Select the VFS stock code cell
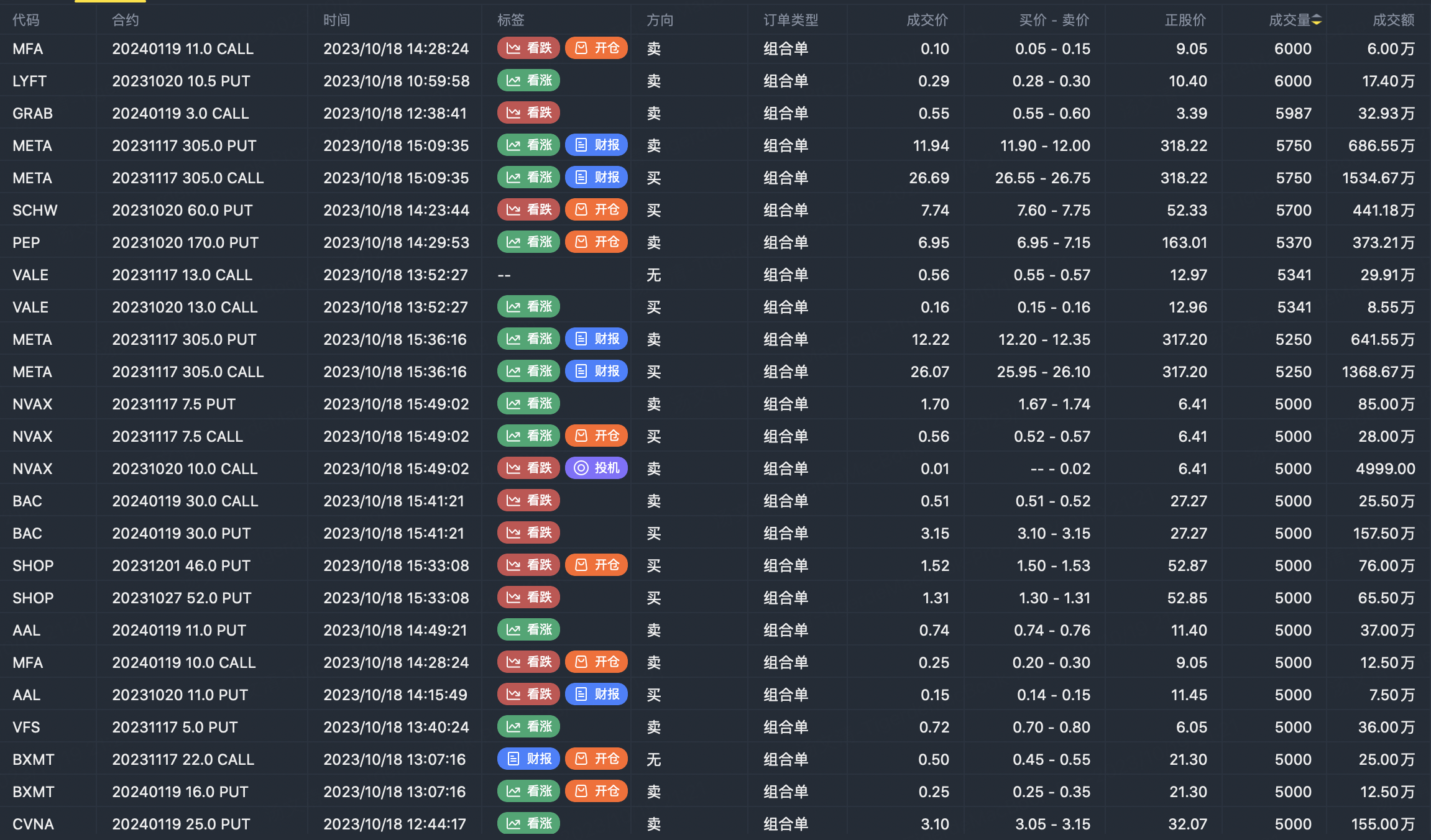1431x840 pixels. click(x=26, y=728)
